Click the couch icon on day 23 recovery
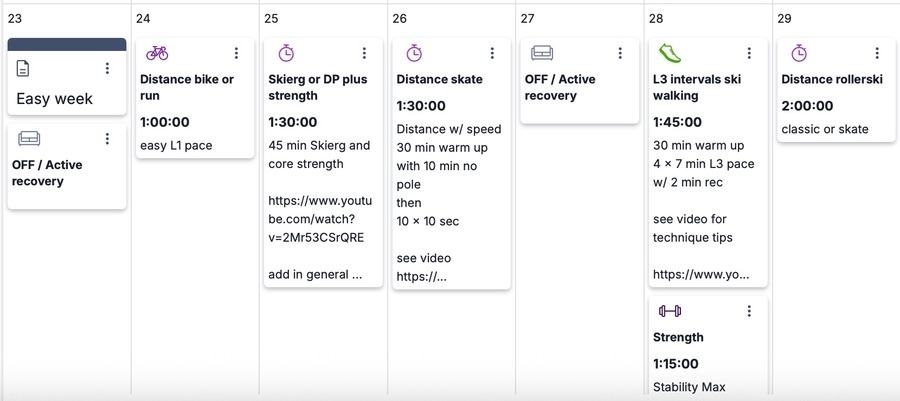This screenshot has width=900, height=401. point(29,138)
